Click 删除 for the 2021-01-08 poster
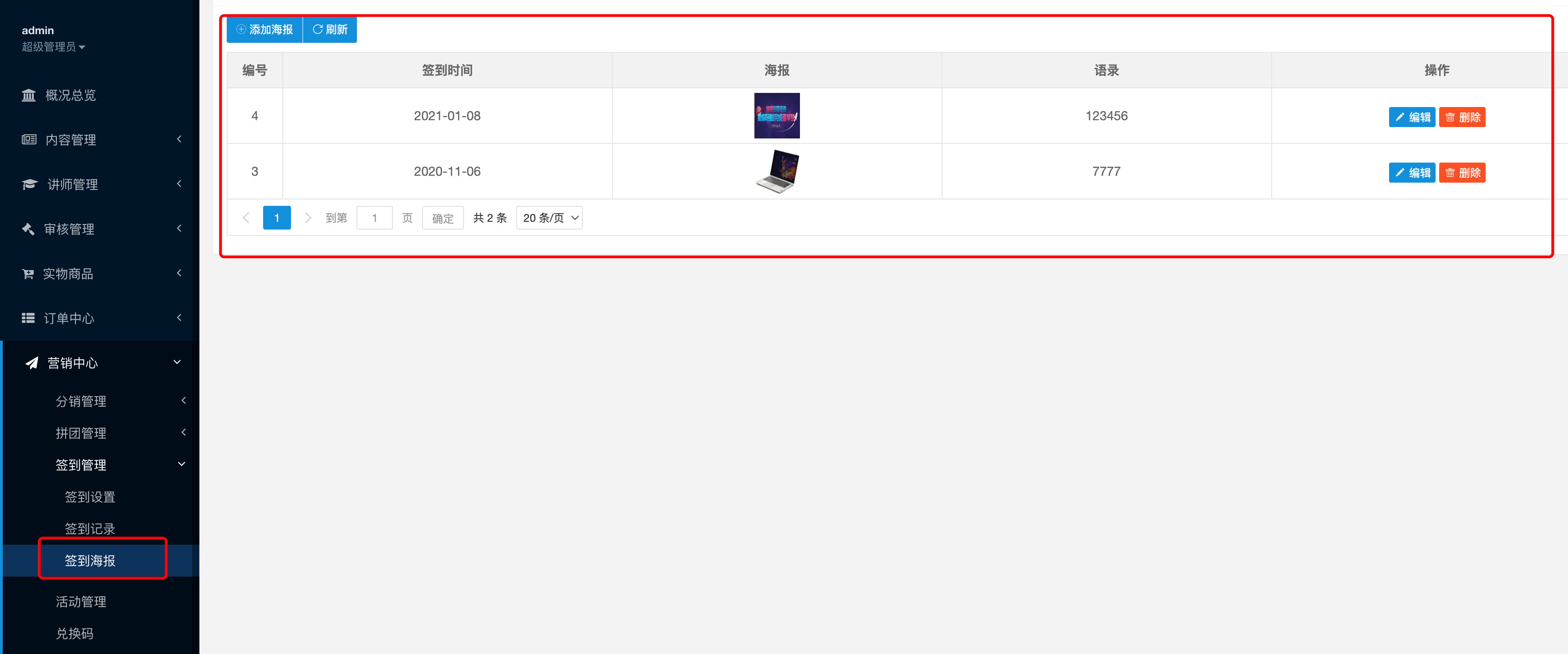This screenshot has height=654, width=1568. [x=1462, y=117]
